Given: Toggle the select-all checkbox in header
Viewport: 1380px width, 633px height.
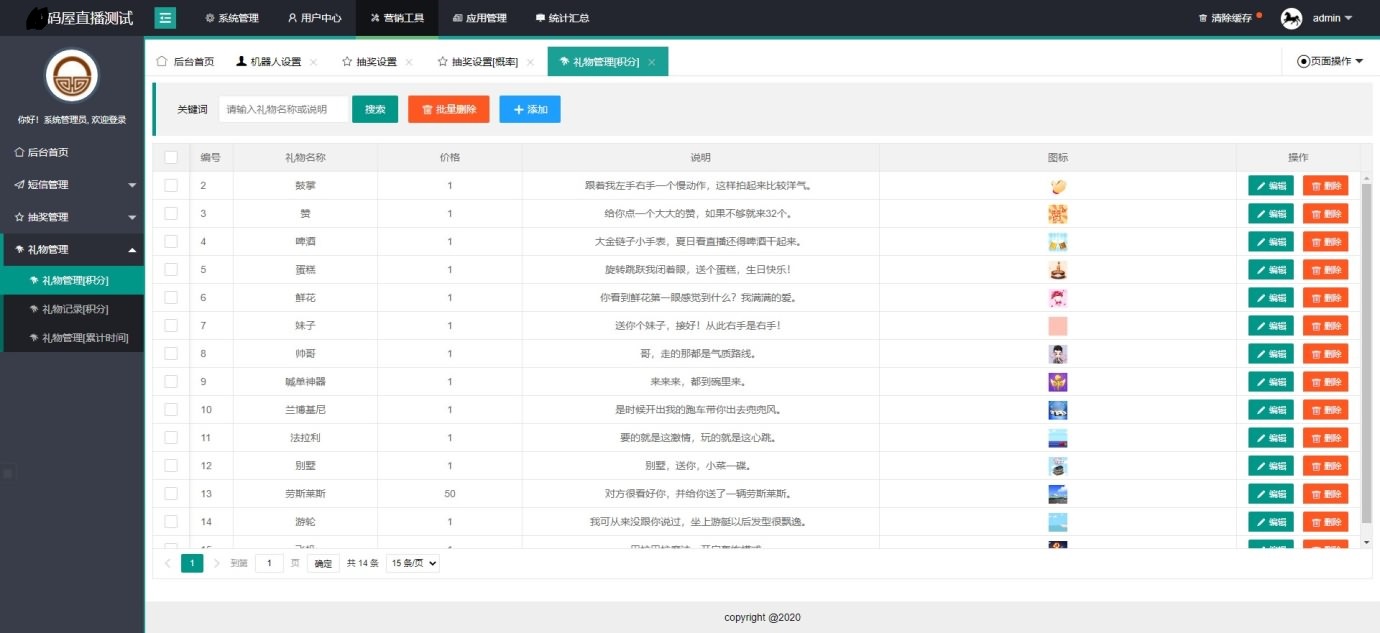Looking at the screenshot, I should pyautogui.click(x=171, y=157).
